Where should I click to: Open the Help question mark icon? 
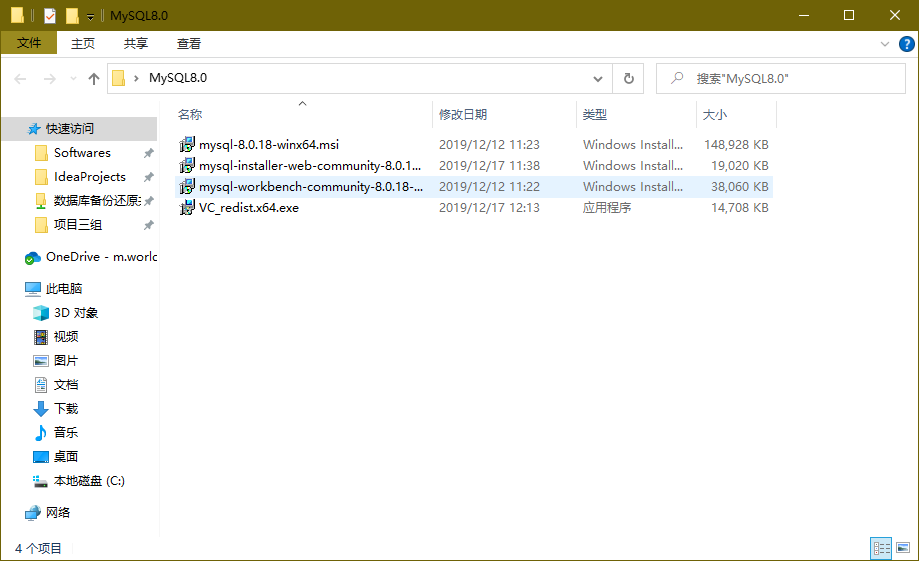(905, 43)
